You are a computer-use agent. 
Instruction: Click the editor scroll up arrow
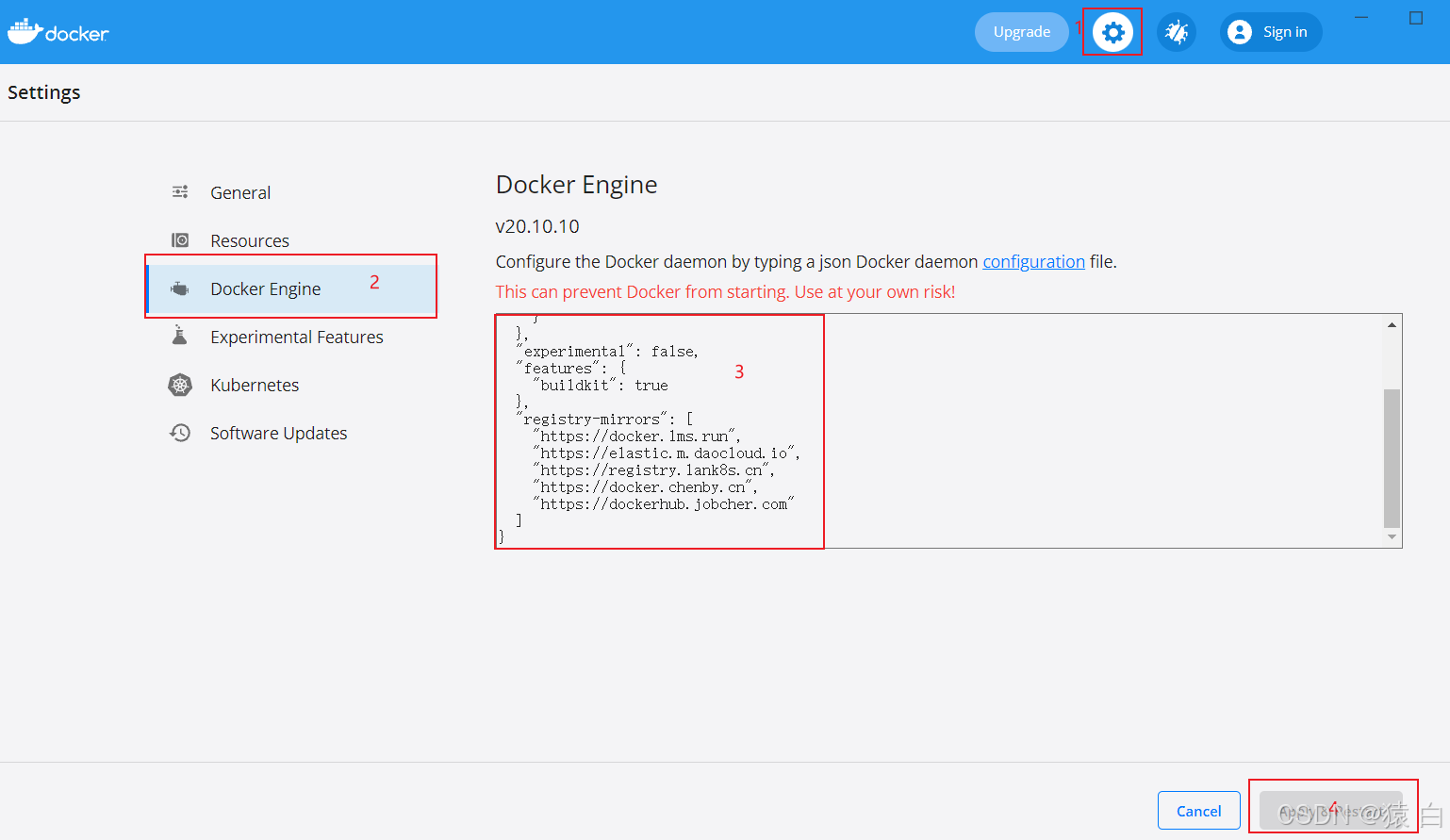tap(1392, 324)
